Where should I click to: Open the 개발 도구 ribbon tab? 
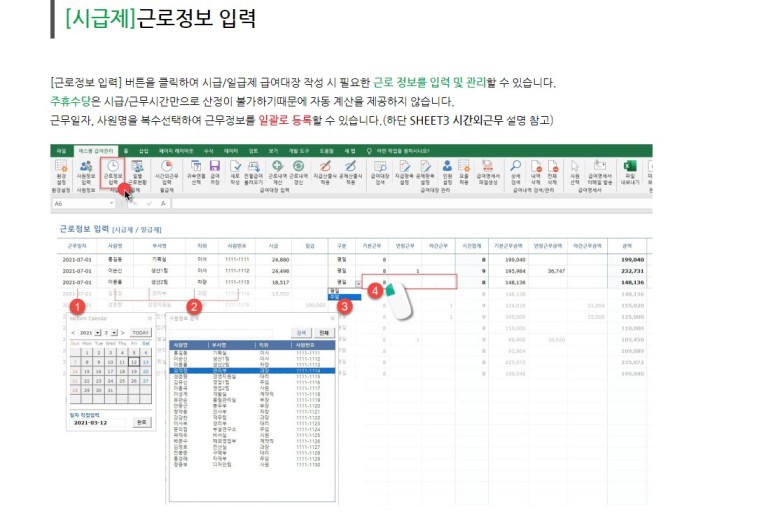(x=299, y=151)
